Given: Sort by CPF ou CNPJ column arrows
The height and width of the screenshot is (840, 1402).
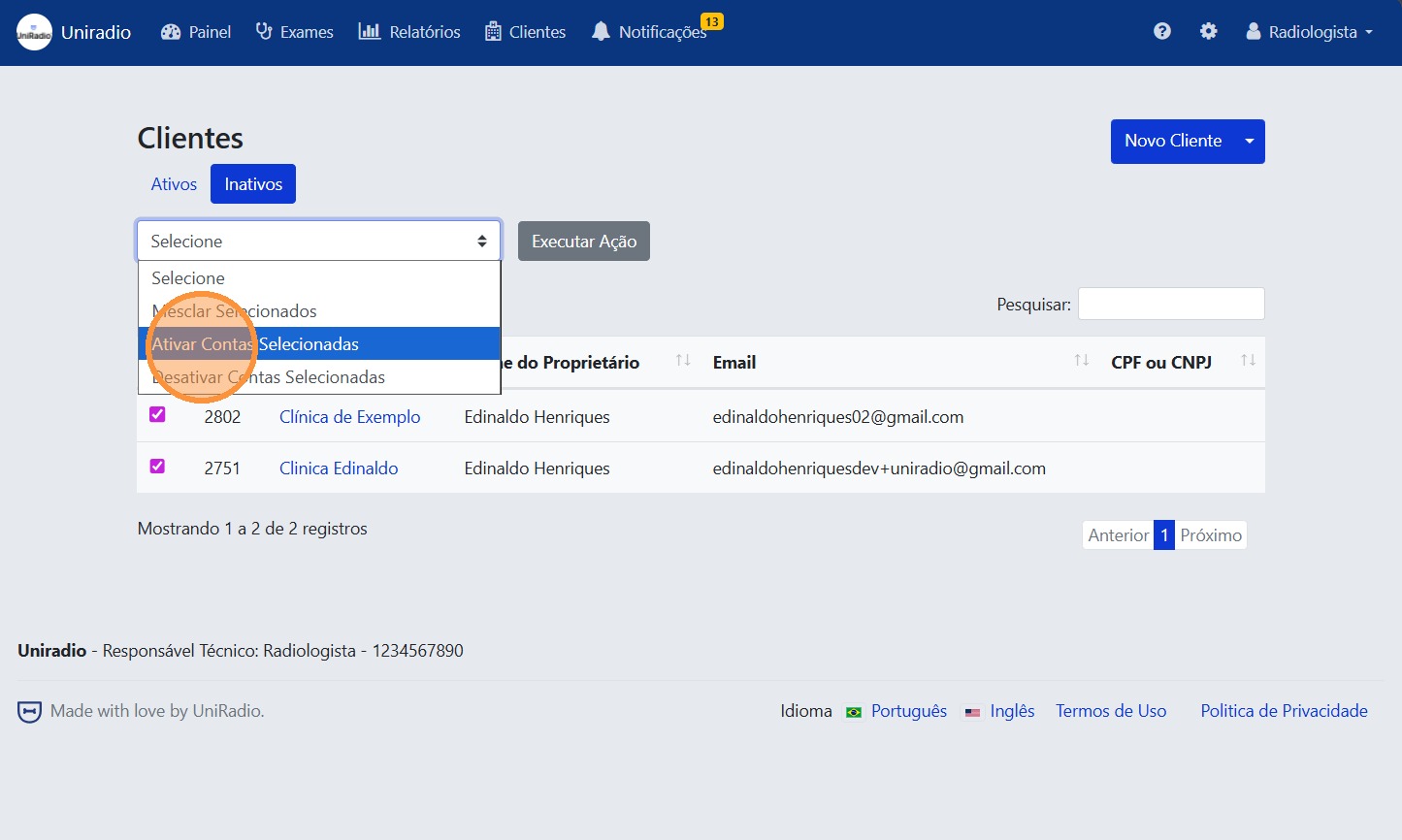Looking at the screenshot, I should 1248,361.
